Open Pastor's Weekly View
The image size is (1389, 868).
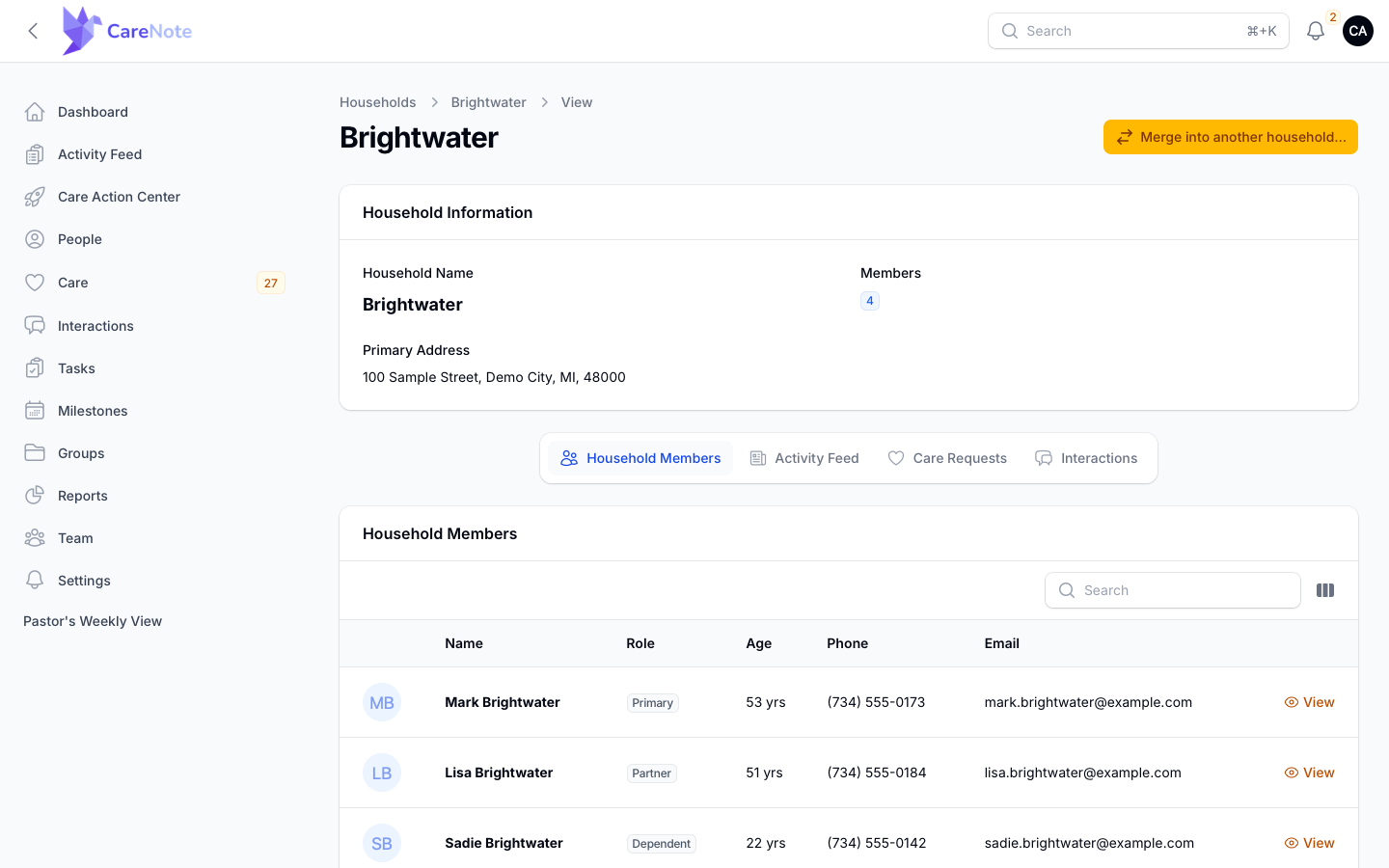pos(93,621)
